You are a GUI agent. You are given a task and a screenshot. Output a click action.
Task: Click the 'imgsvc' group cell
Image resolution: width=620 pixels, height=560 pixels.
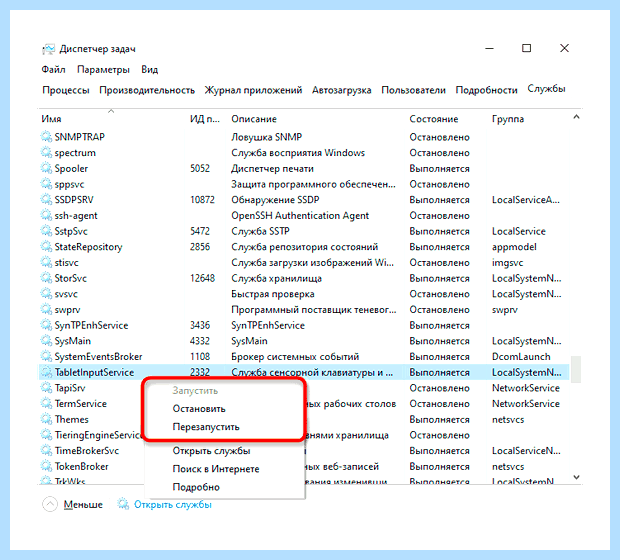[x=508, y=263]
